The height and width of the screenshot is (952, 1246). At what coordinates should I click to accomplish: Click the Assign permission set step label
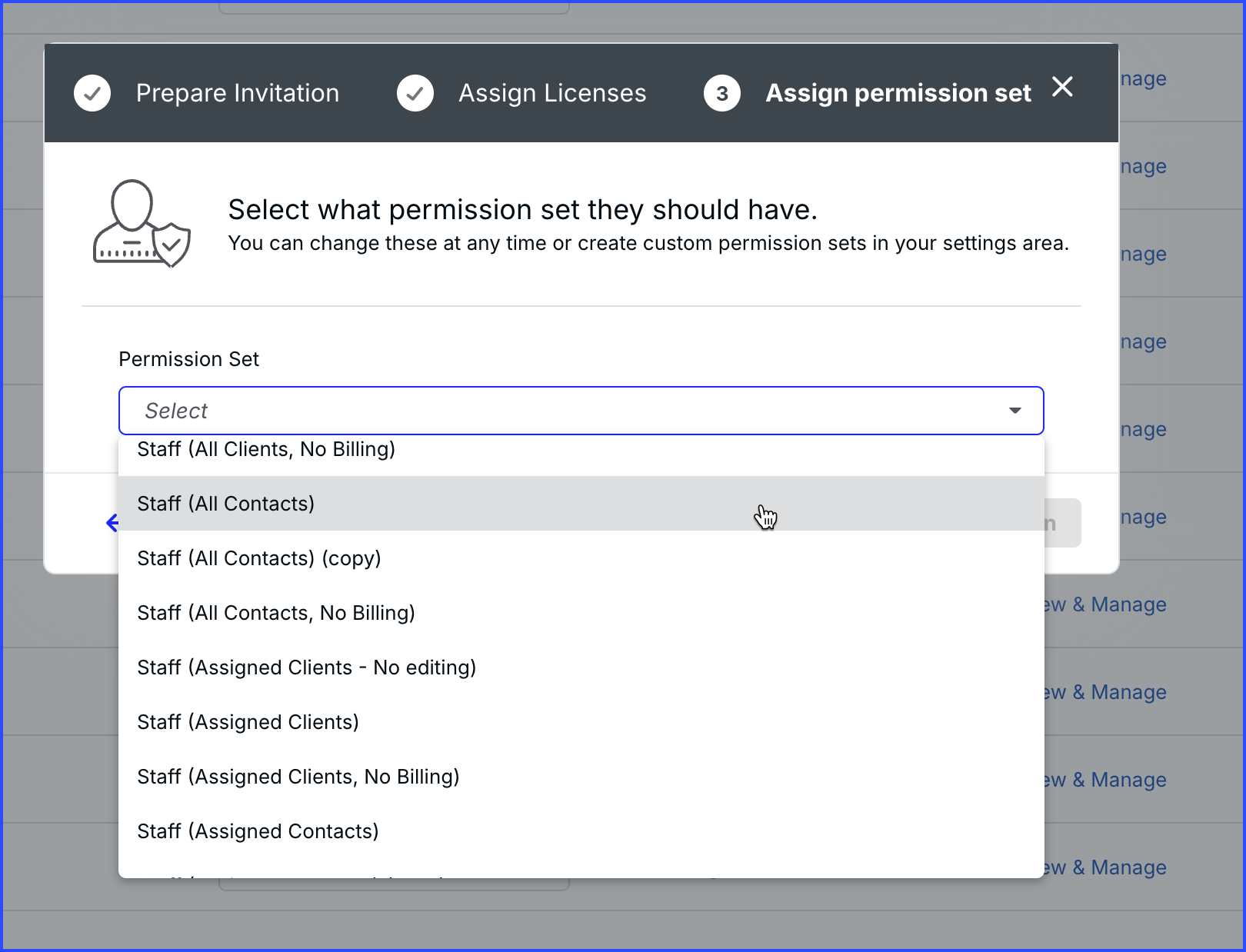pyautogui.click(x=898, y=93)
